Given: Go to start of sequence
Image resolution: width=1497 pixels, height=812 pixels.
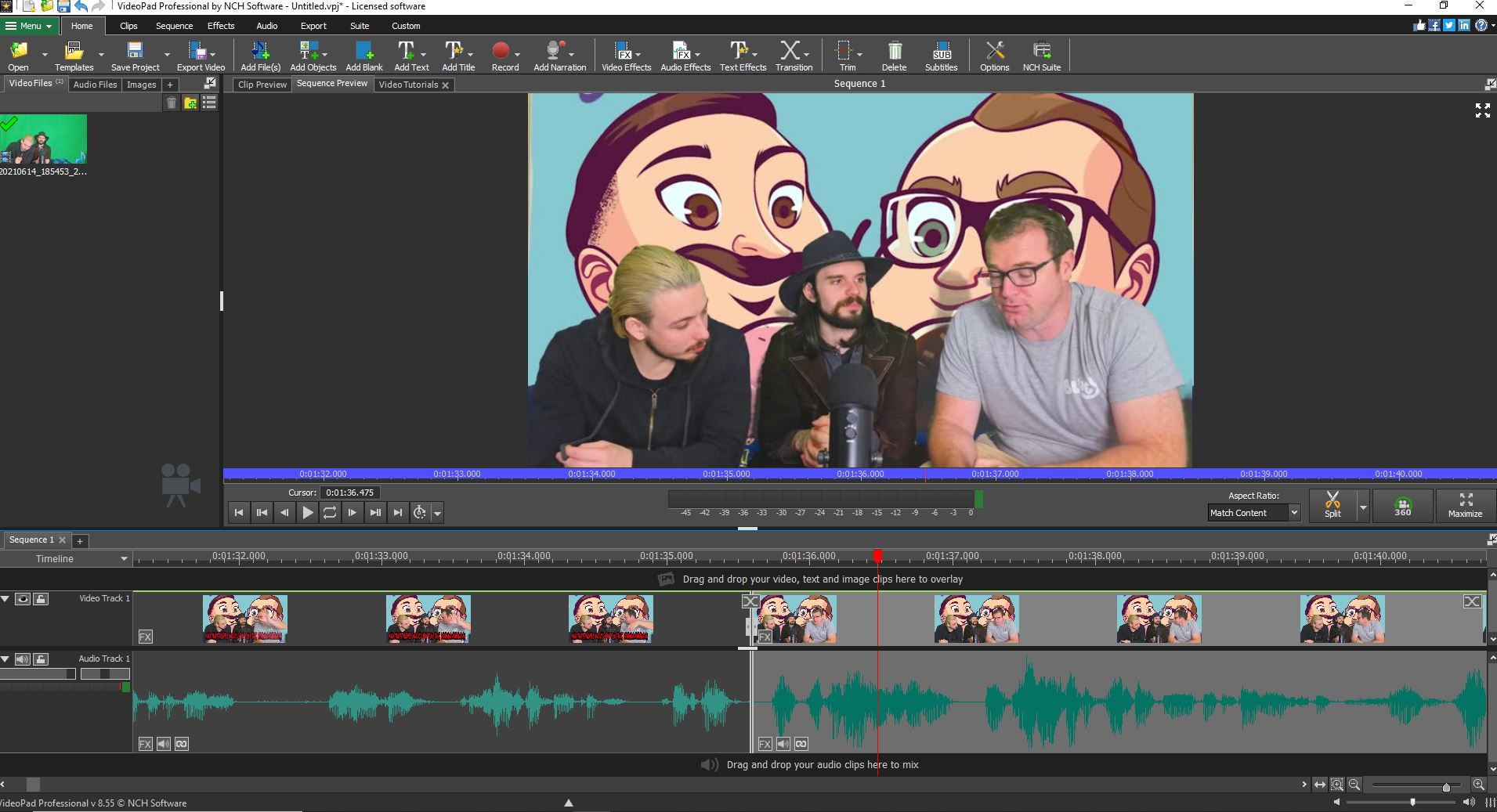Looking at the screenshot, I should [x=239, y=513].
